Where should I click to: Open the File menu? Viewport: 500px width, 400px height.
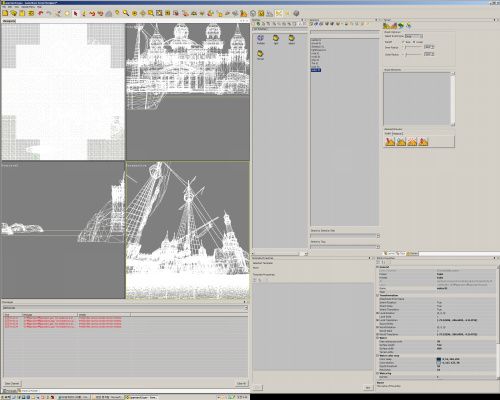point(4,7)
